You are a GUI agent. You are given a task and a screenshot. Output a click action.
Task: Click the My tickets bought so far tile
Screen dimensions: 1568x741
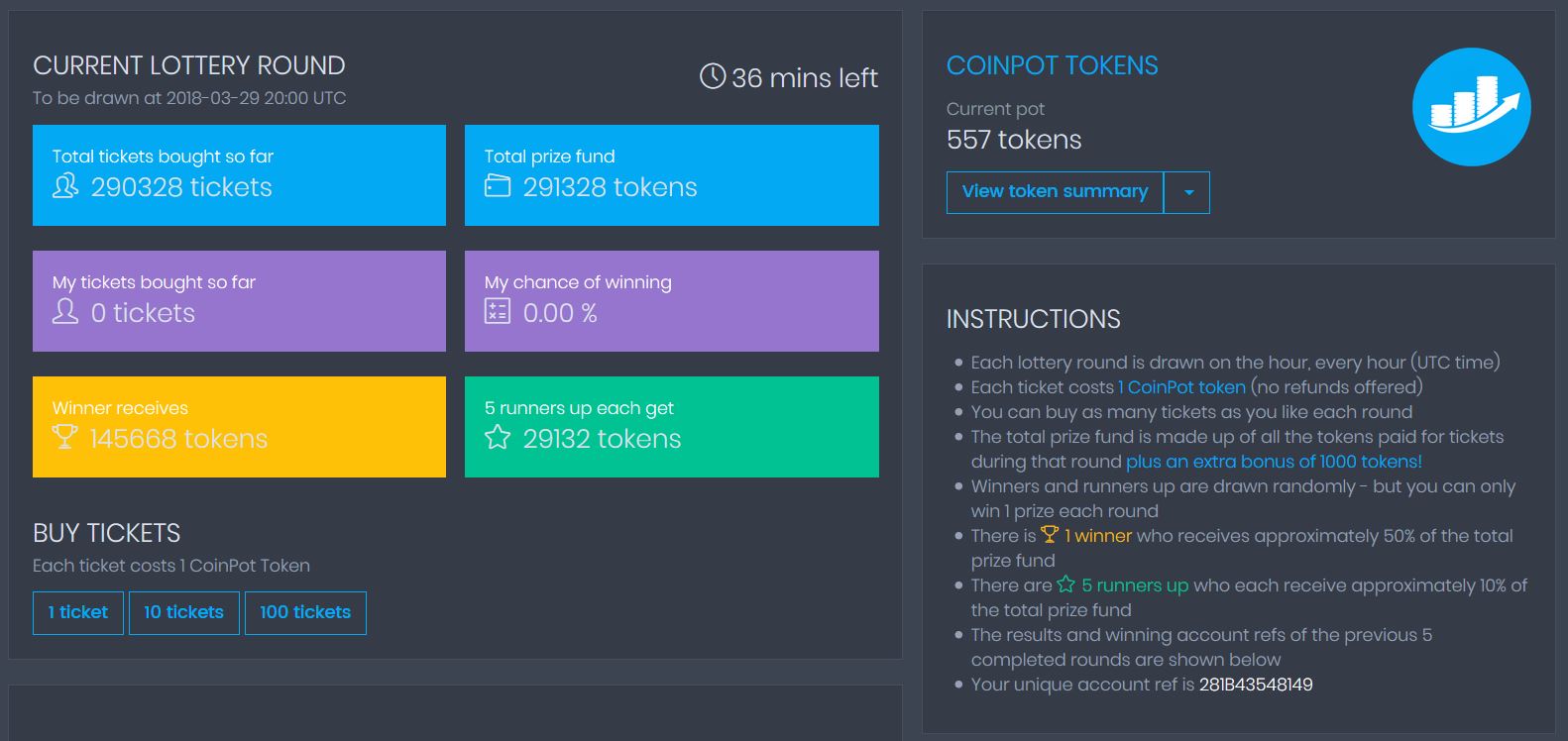click(239, 301)
